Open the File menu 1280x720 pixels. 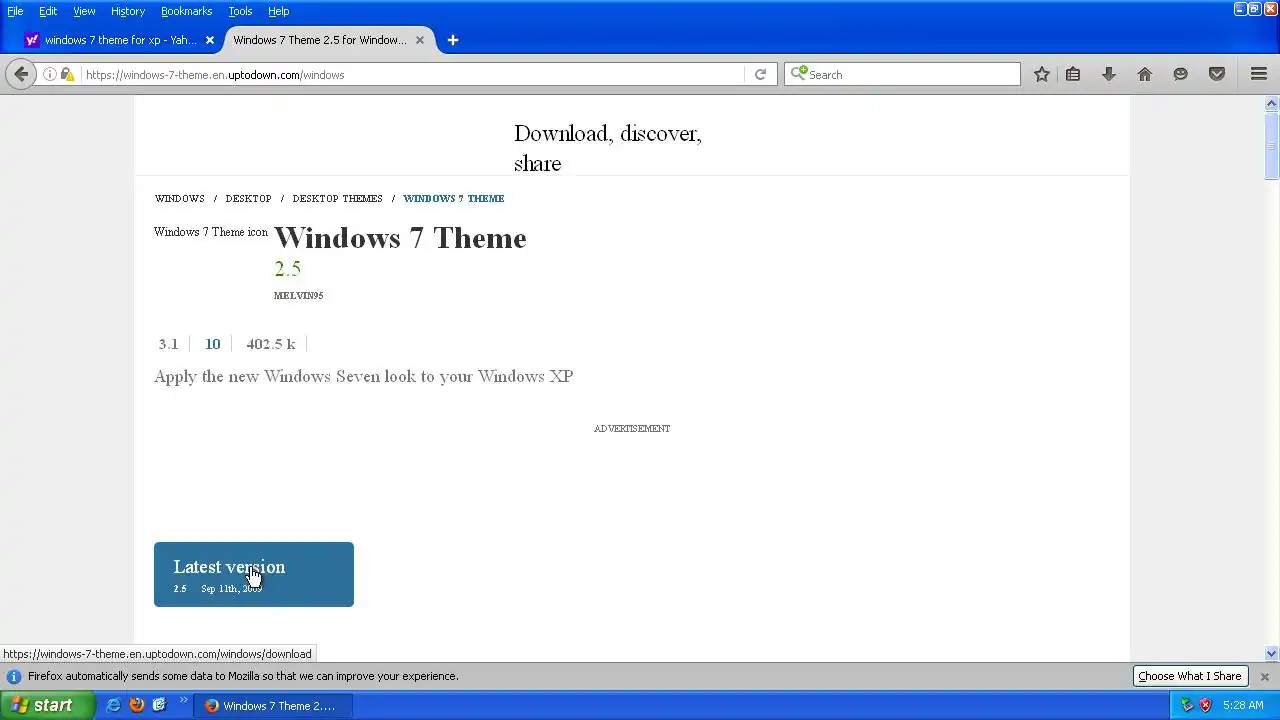[15, 11]
